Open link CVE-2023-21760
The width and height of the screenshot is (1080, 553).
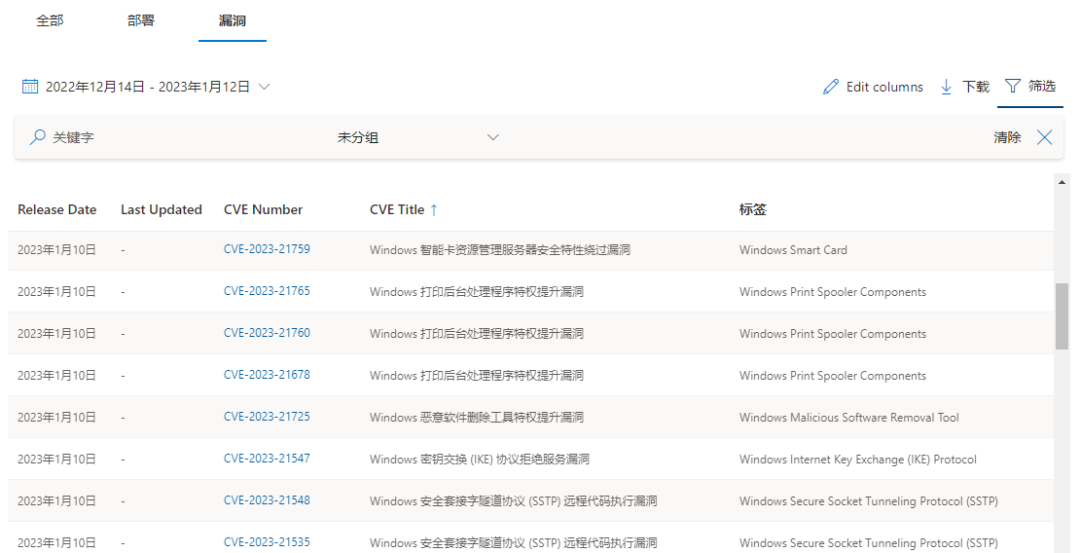267,333
